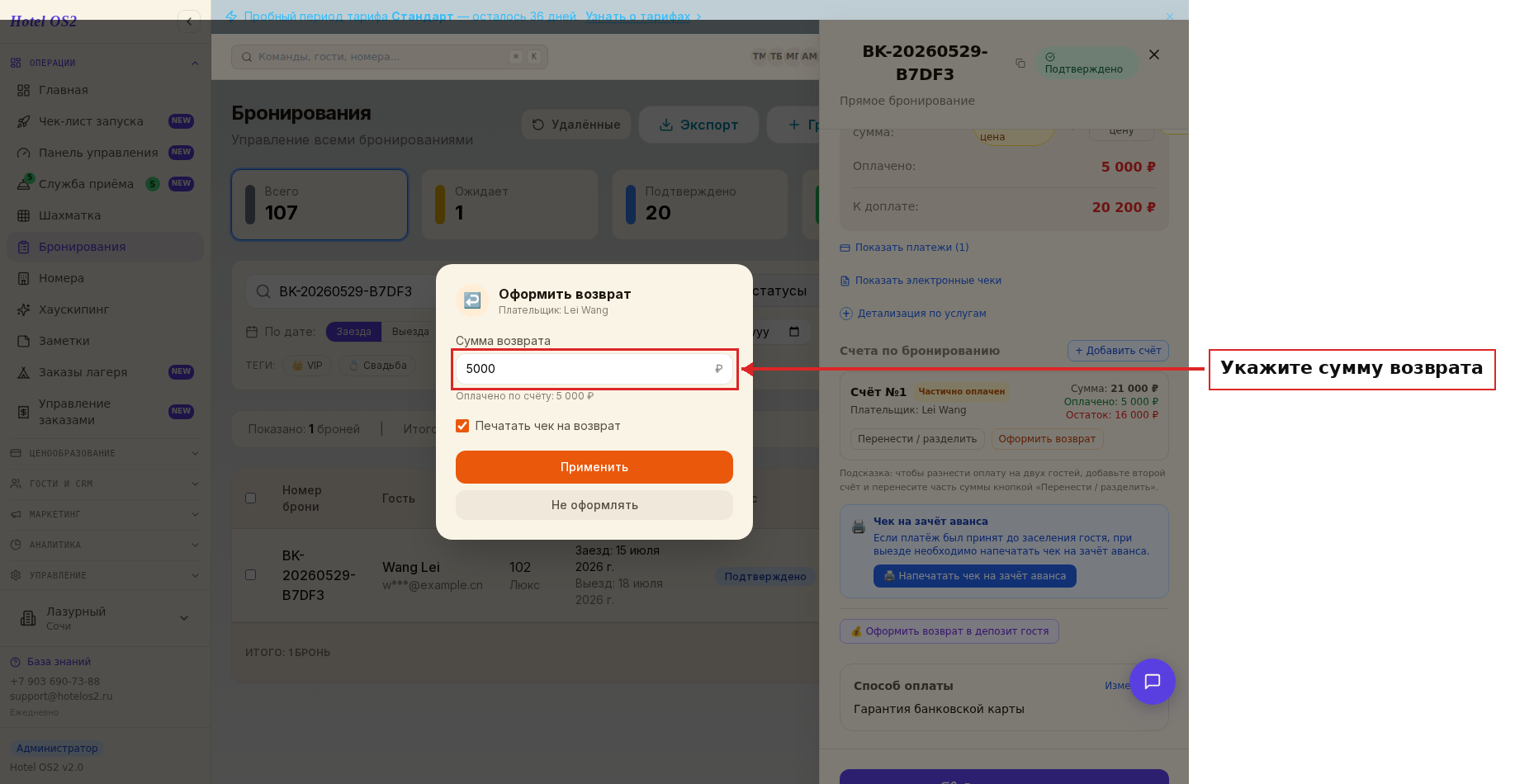1515x784 pixels.
Task: Toggle the Свадьба tag filter
Action: click(377, 366)
